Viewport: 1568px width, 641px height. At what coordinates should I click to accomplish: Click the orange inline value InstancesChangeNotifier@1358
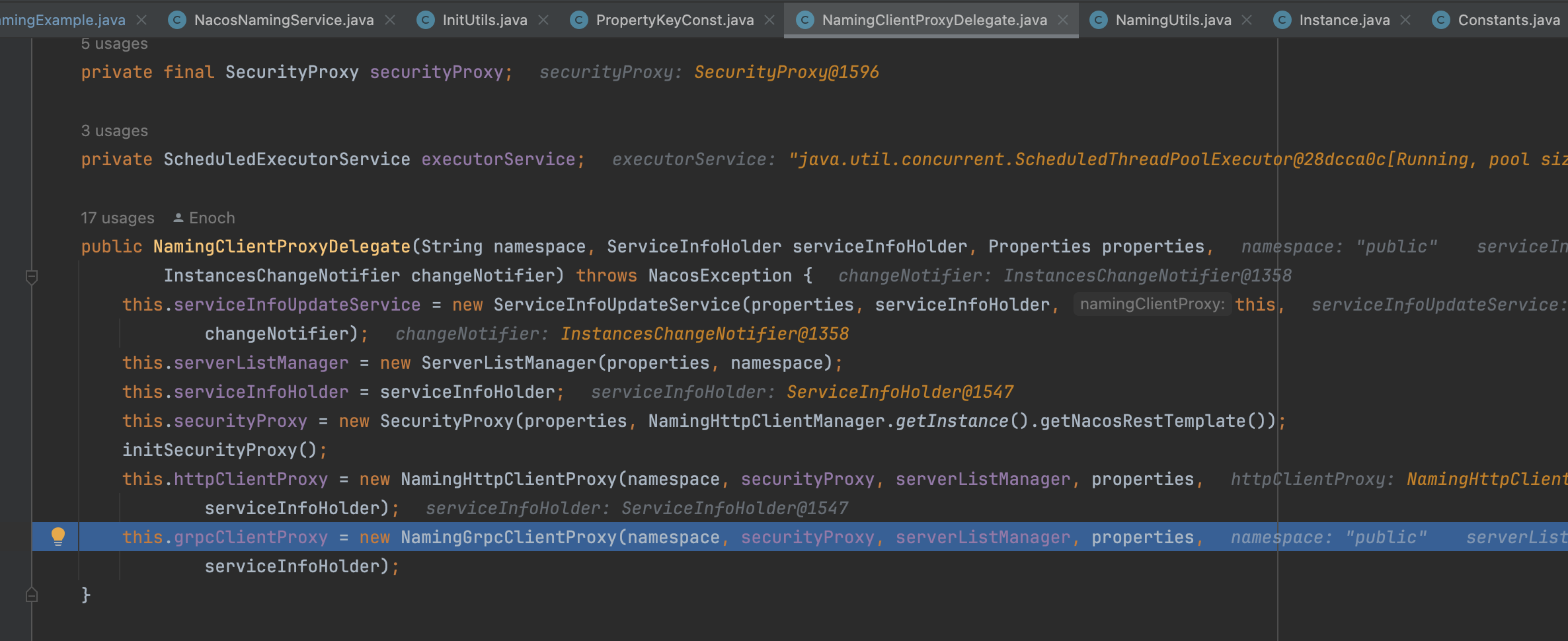(x=705, y=334)
